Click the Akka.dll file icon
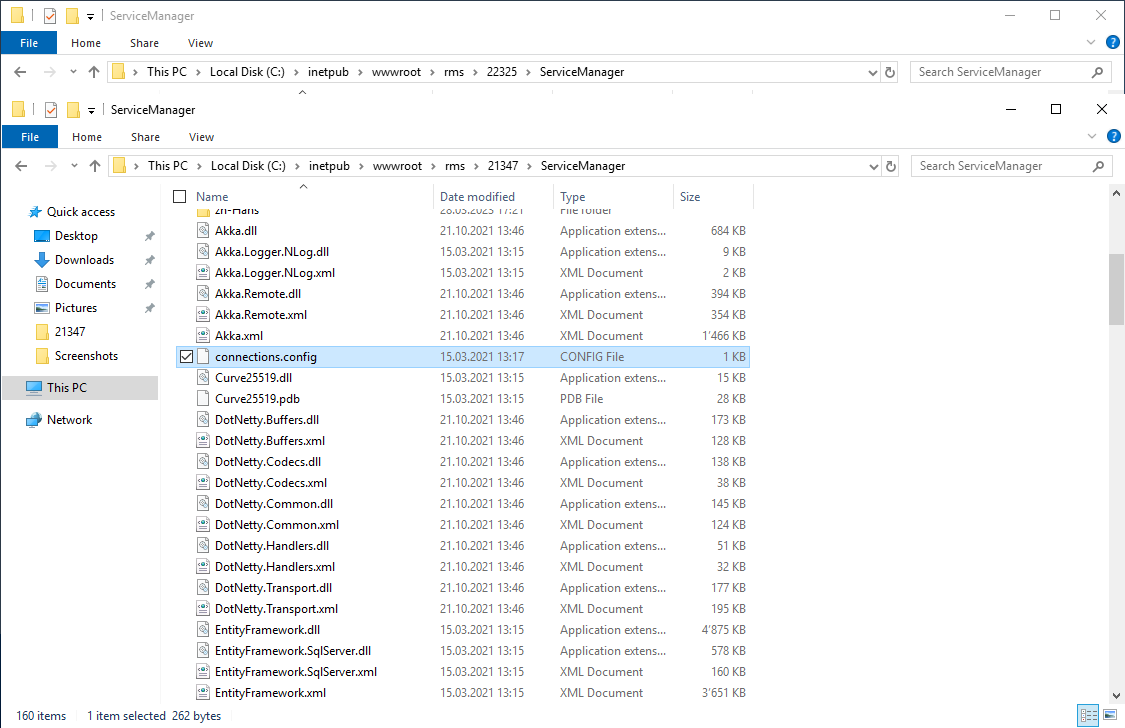1125x728 pixels. point(203,231)
